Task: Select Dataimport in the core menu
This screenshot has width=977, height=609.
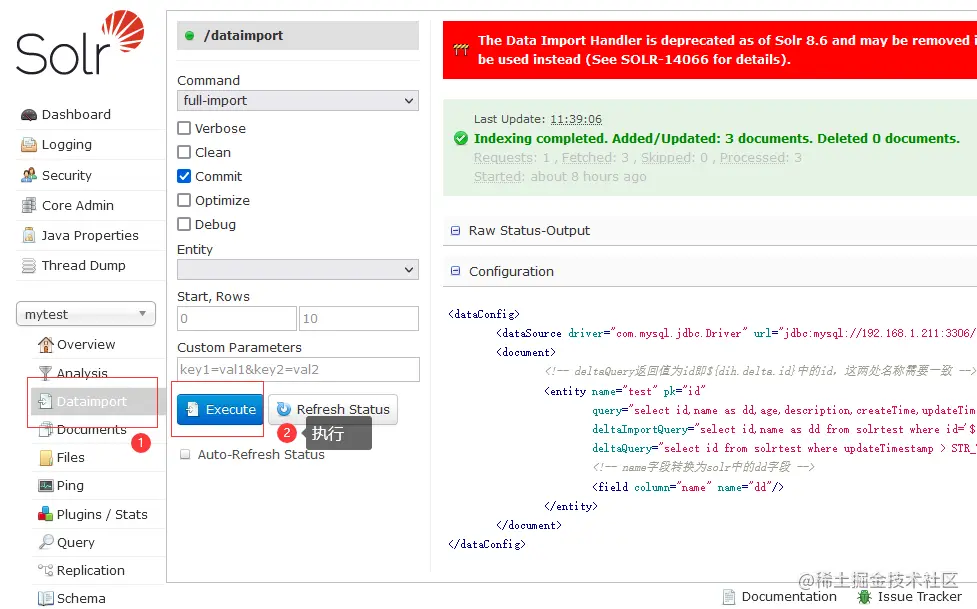Action: point(92,401)
